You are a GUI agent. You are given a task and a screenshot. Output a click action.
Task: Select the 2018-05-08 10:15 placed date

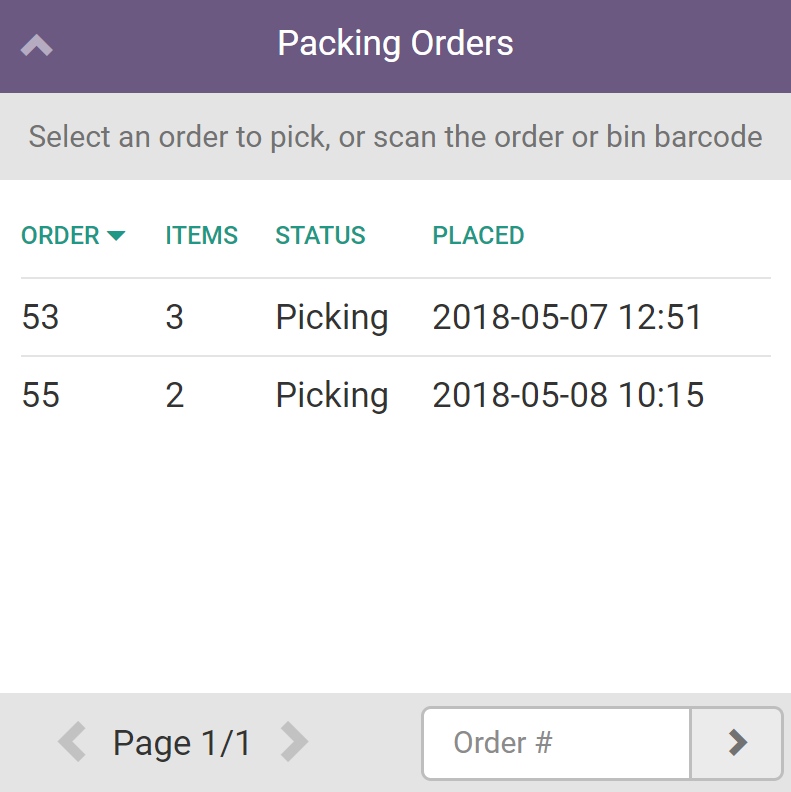coord(568,395)
